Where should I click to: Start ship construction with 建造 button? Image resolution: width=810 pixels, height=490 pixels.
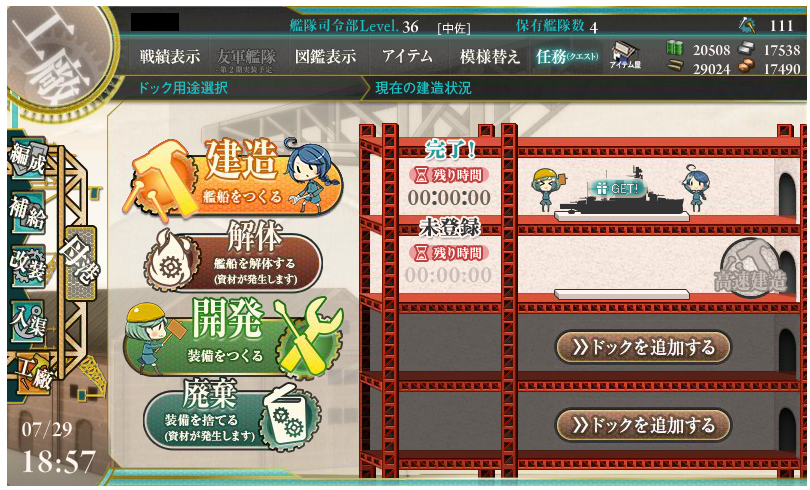pyautogui.click(x=232, y=176)
